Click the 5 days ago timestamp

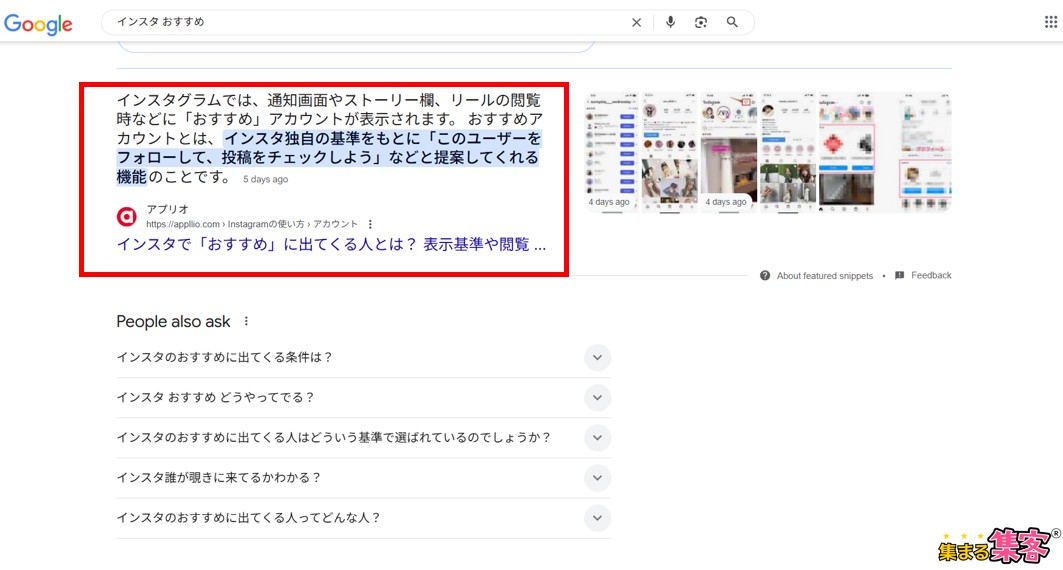(266, 180)
